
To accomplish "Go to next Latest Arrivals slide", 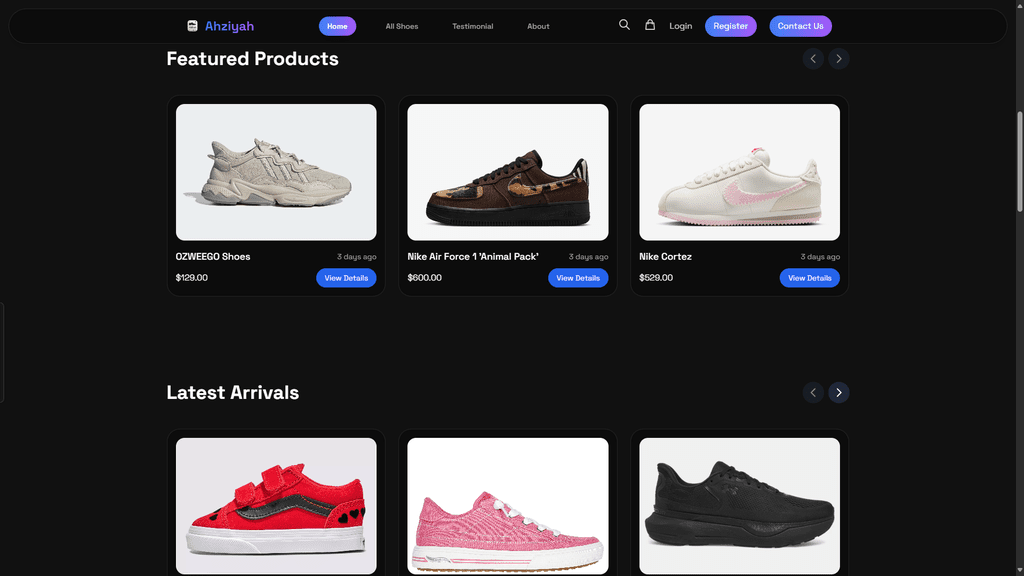I will [839, 392].
